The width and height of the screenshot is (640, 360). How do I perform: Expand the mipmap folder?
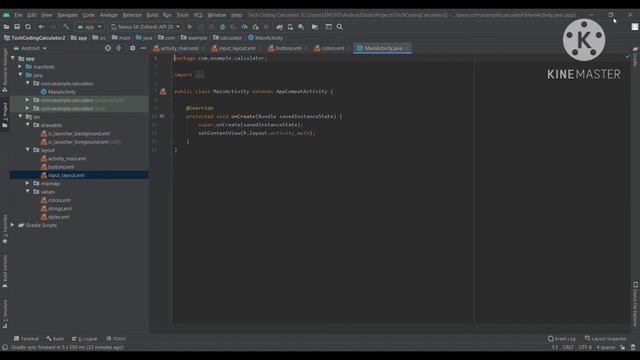click(28, 183)
